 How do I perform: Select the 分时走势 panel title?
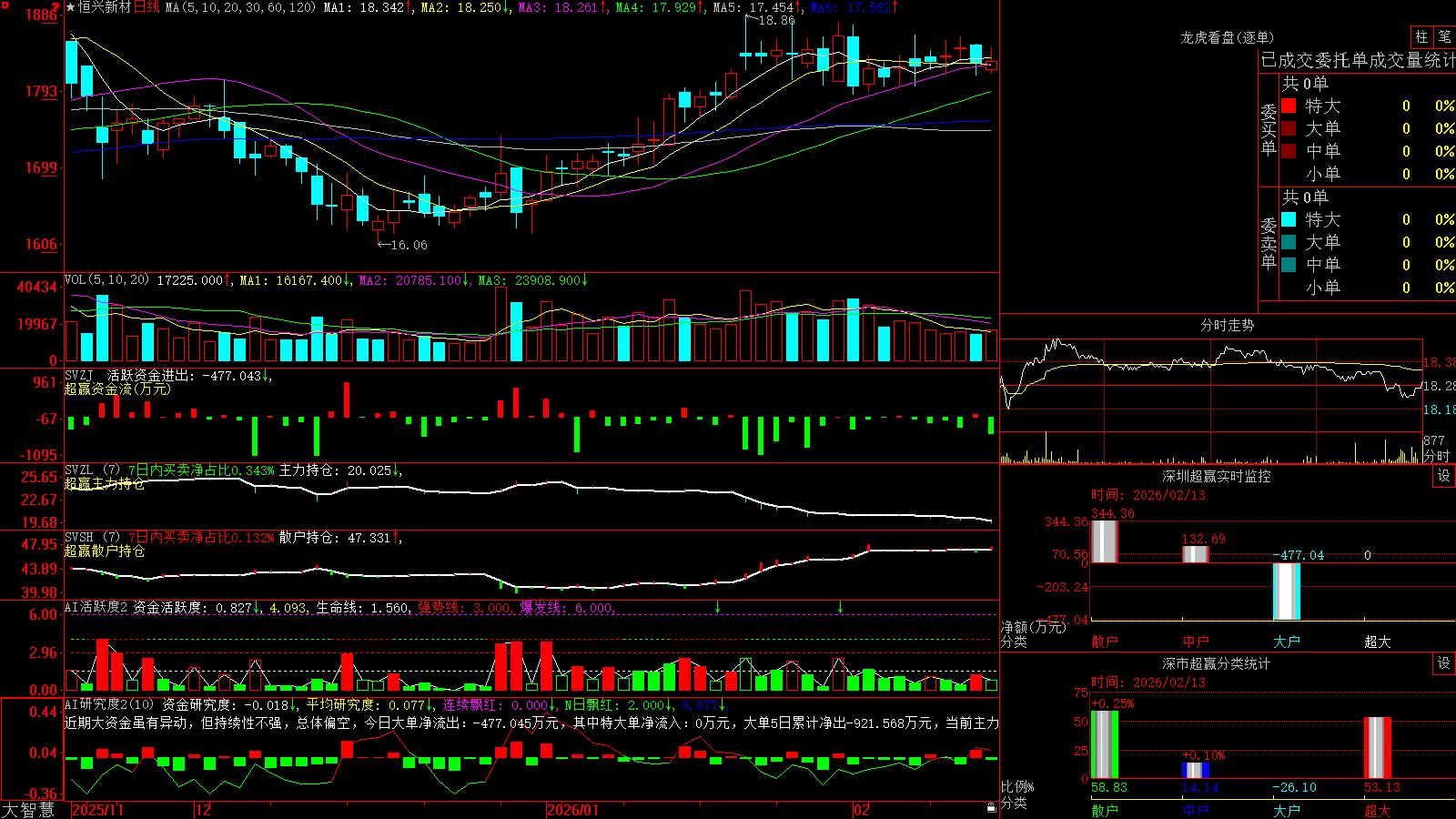[1227, 325]
